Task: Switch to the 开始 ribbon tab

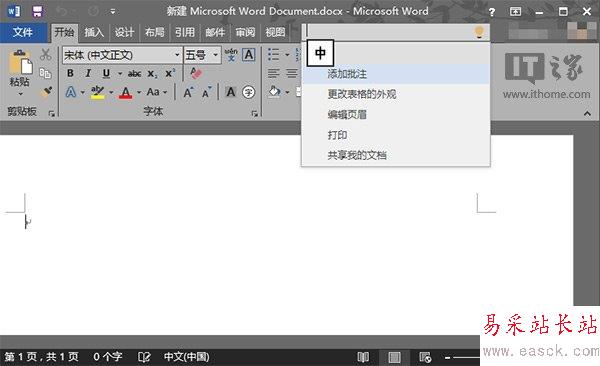Action: (64, 32)
